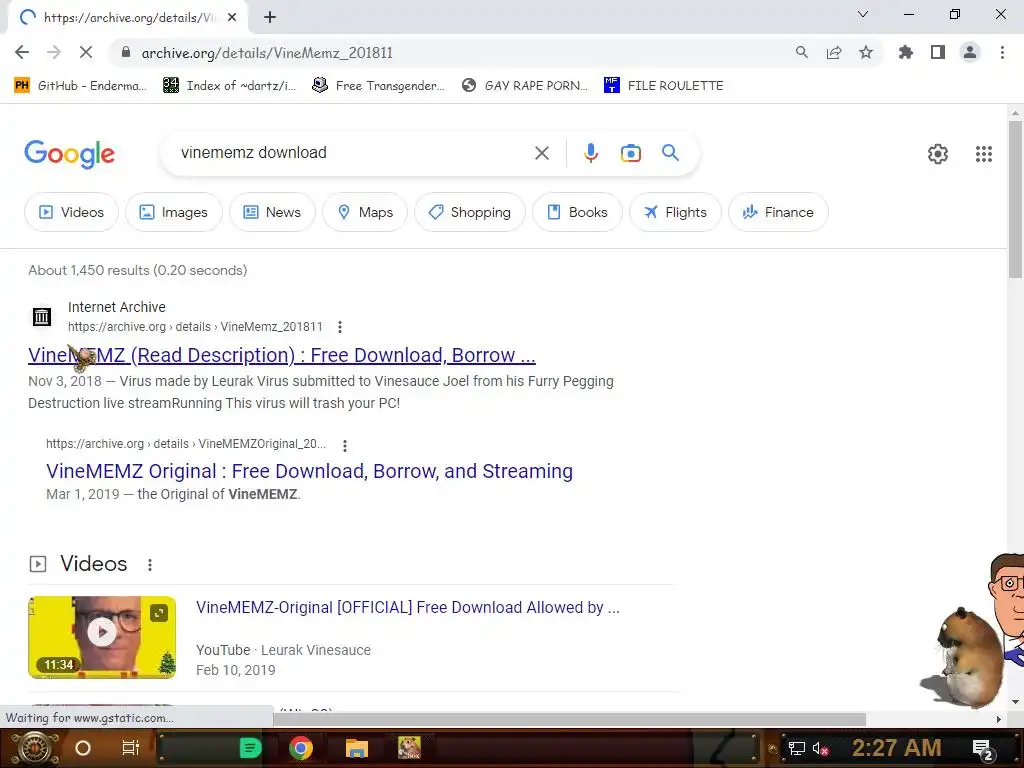Image resolution: width=1024 pixels, height=768 pixels.
Task: Toggle the browser side panel
Action: click(938, 52)
